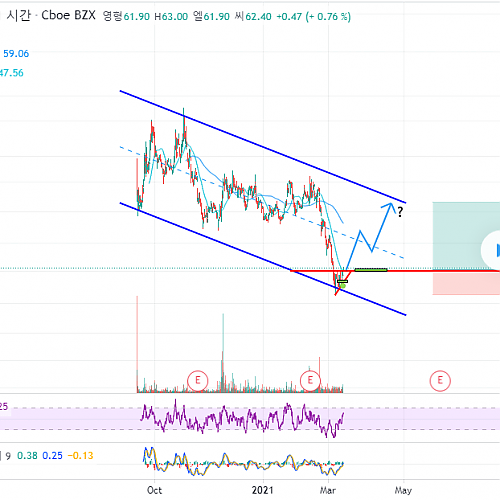Viewport: 500px width, 500px height.
Task: Click the moving average value 59.06
Action: coord(16,54)
